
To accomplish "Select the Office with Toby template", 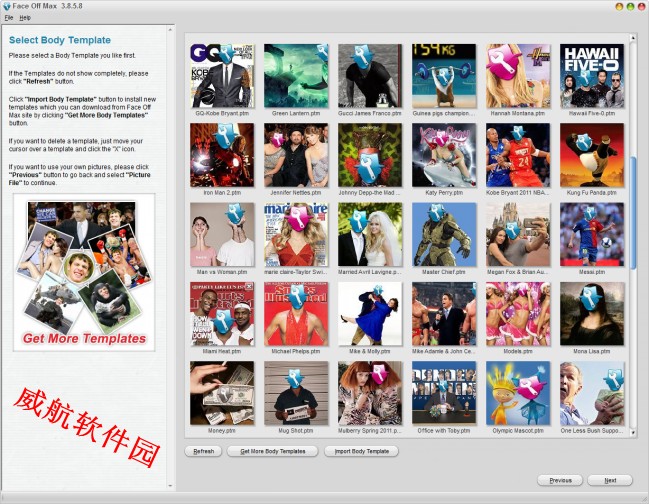I will click(444, 393).
